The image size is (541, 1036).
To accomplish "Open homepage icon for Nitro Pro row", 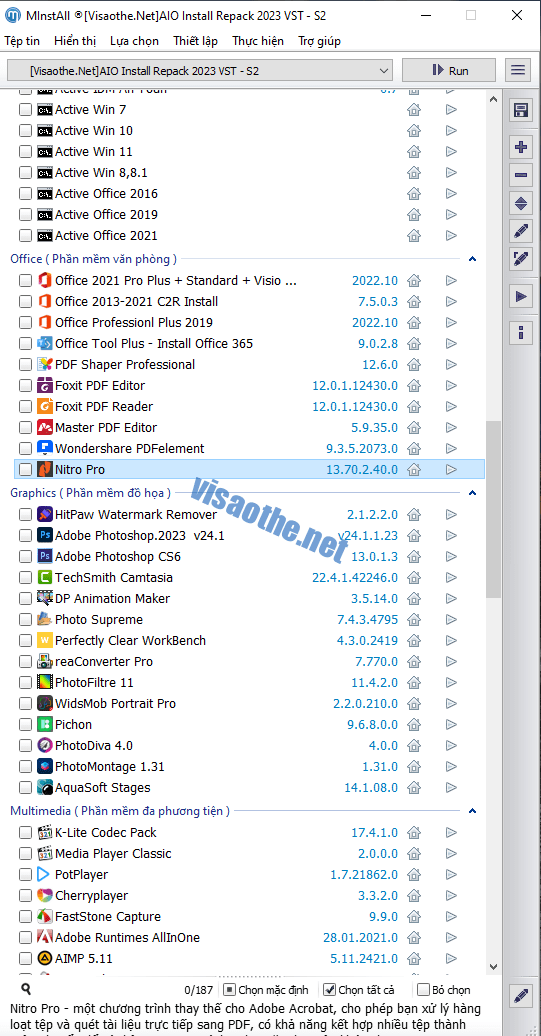I will 414,470.
